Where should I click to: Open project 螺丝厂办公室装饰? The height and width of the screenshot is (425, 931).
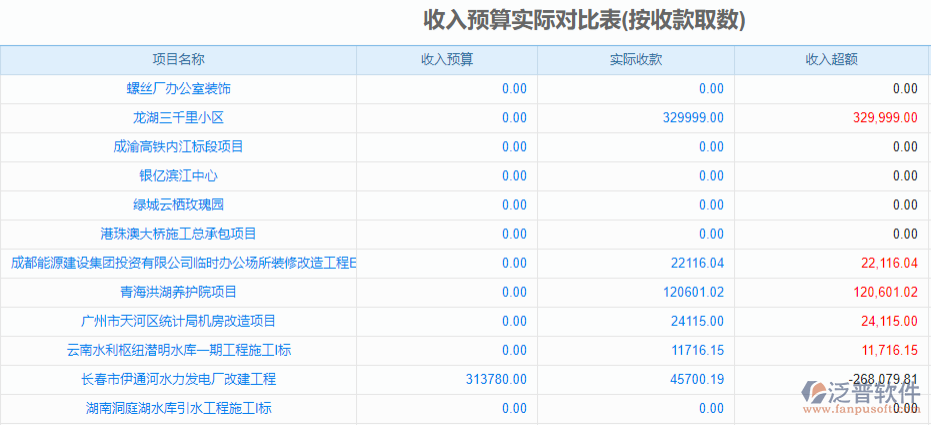tap(179, 89)
